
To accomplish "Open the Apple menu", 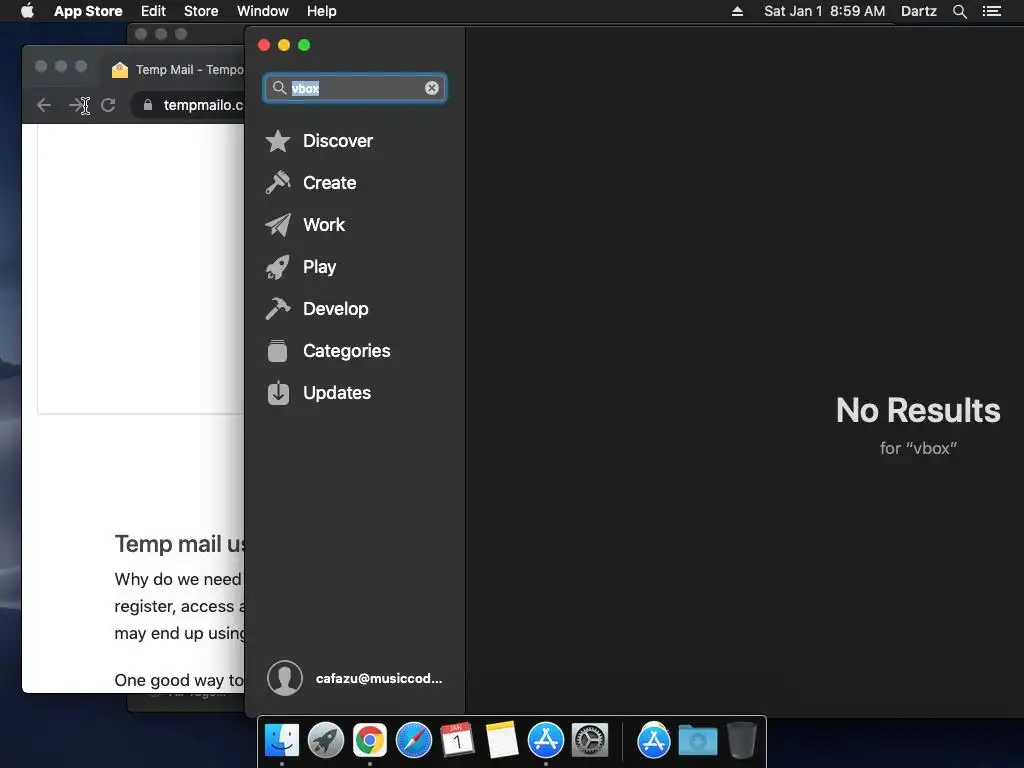I will coord(27,11).
